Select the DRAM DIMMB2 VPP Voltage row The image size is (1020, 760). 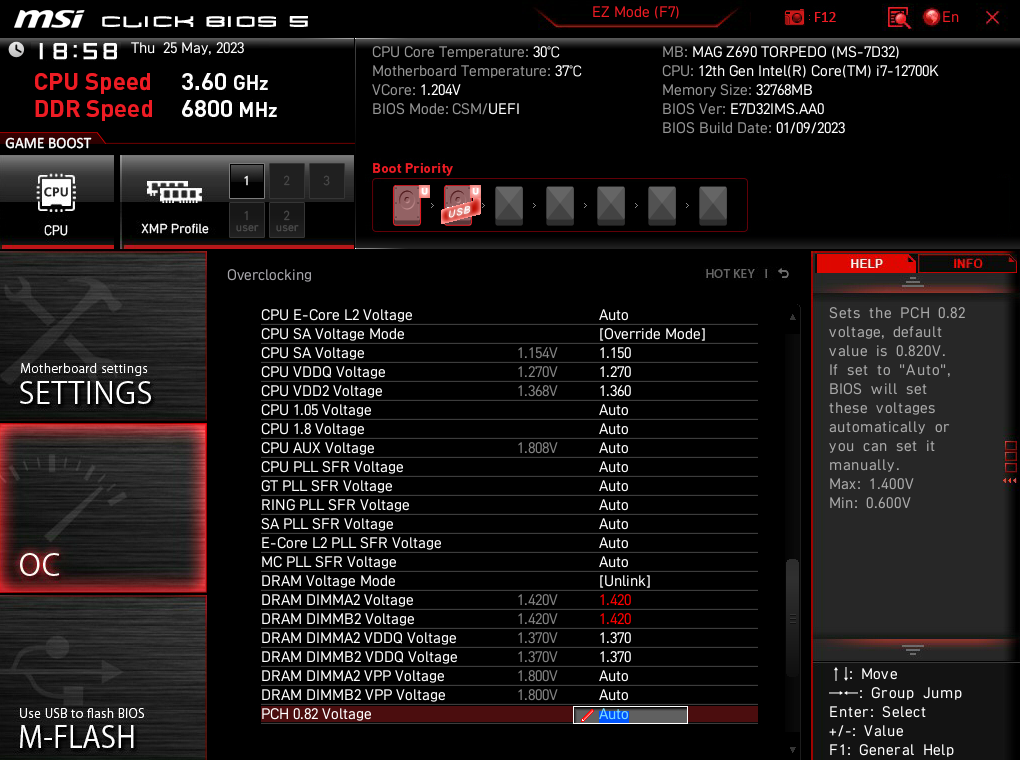(x=509, y=695)
